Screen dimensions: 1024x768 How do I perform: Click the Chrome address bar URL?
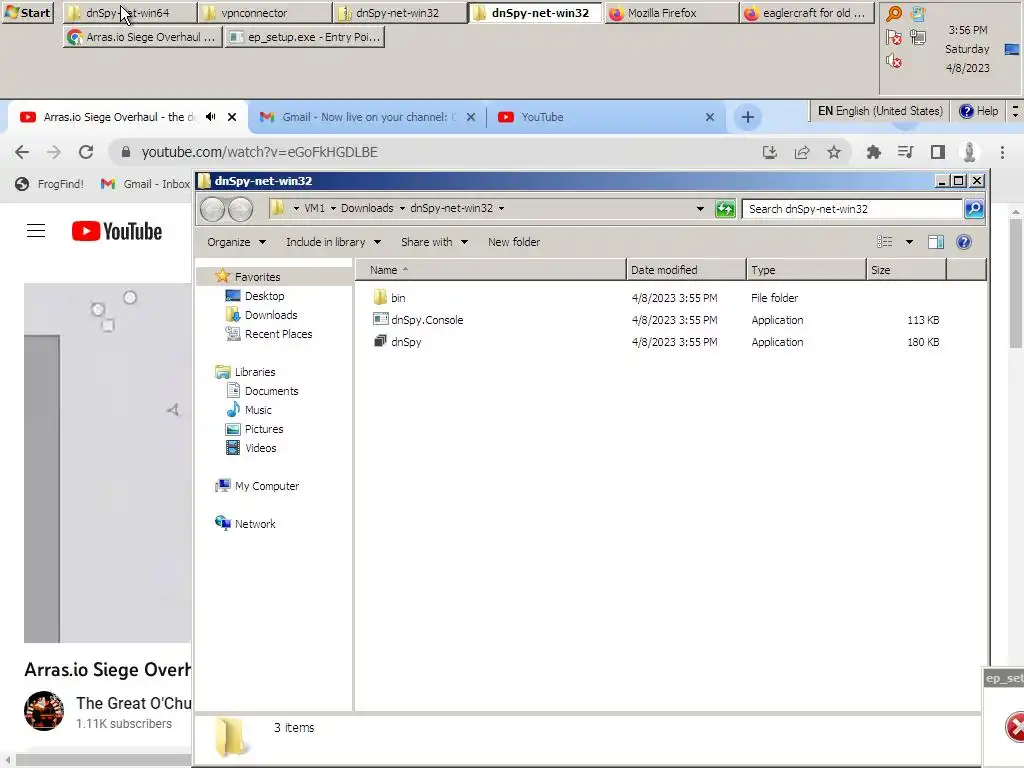pos(259,152)
